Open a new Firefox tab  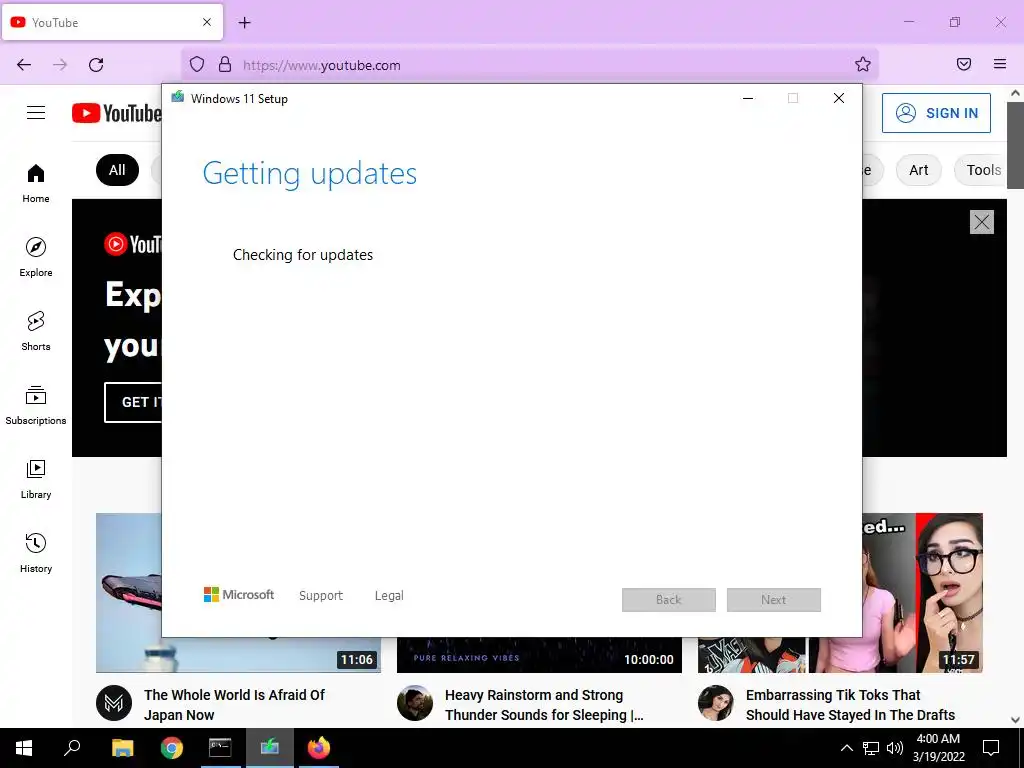[244, 22]
